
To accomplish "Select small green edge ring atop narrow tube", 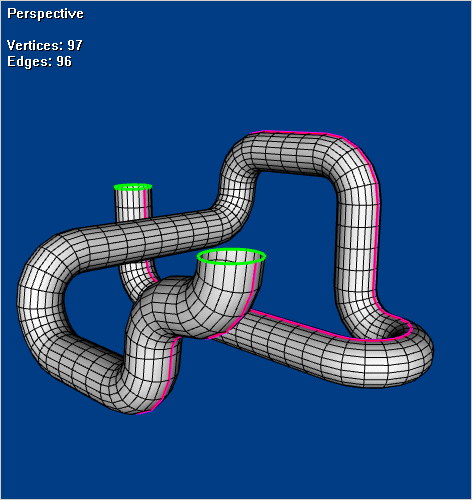I will [133, 187].
